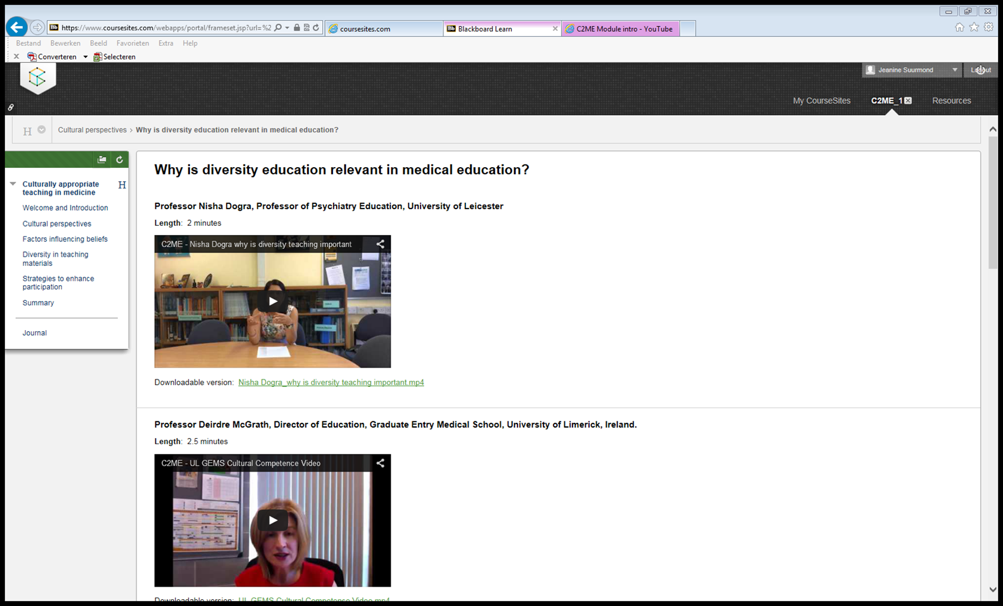This screenshot has height=606, width=1003.
Task: Click share icon on Nisha Dogra video
Action: 380,244
